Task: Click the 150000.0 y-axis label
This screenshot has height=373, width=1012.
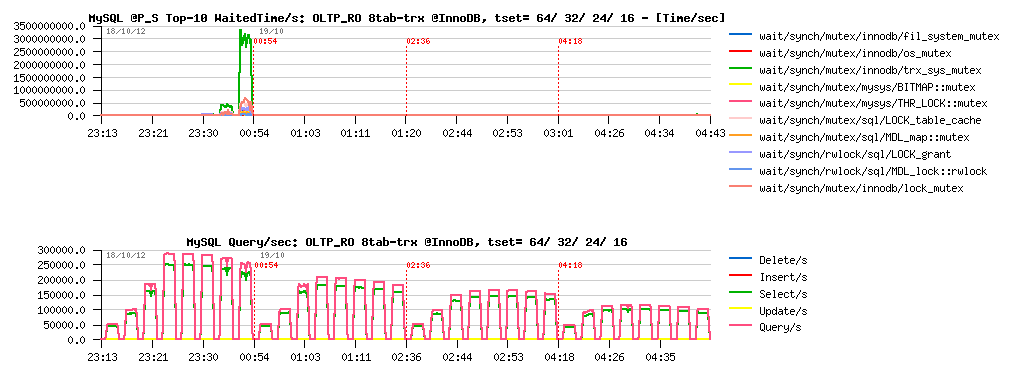Action: 61,295
